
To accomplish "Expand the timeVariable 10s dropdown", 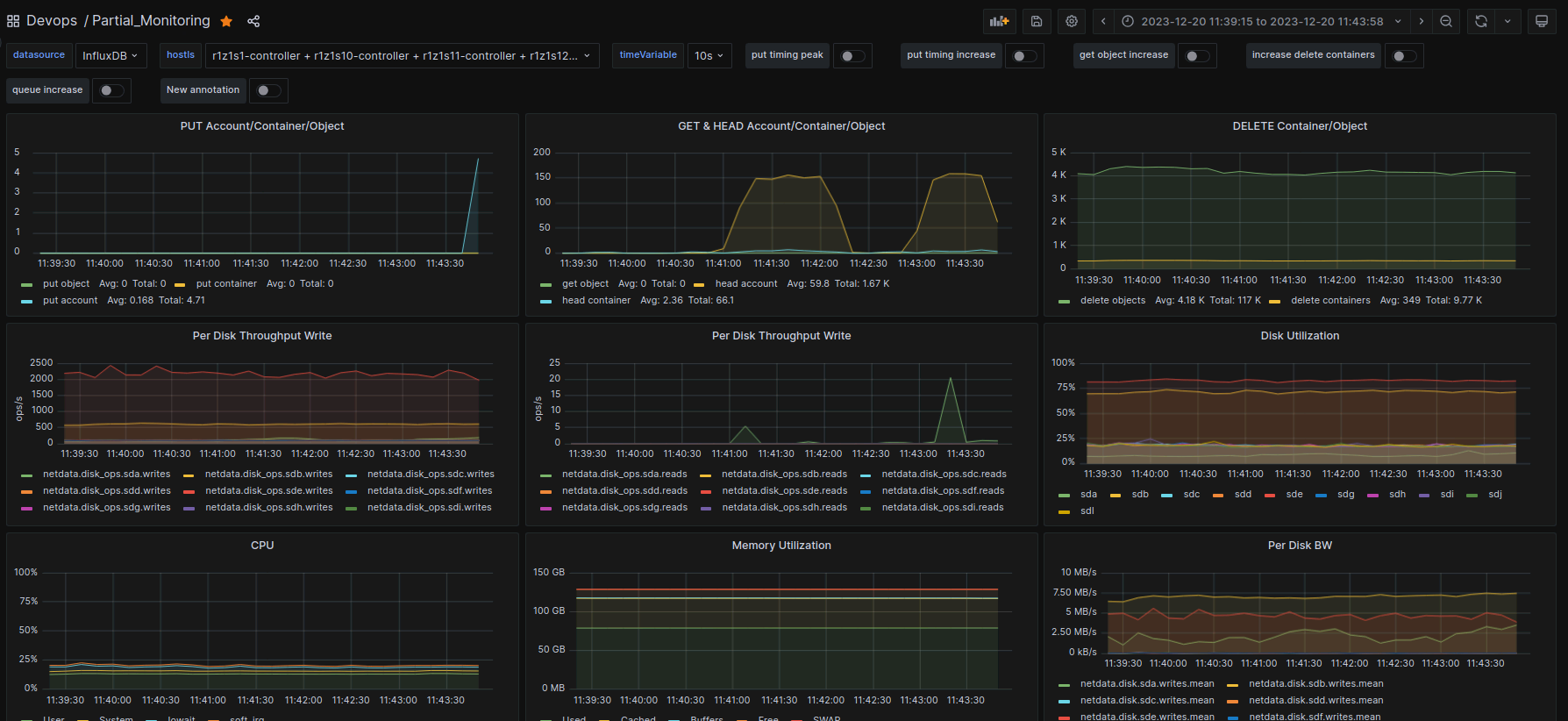I will pyautogui.click(x=709, y=56).
